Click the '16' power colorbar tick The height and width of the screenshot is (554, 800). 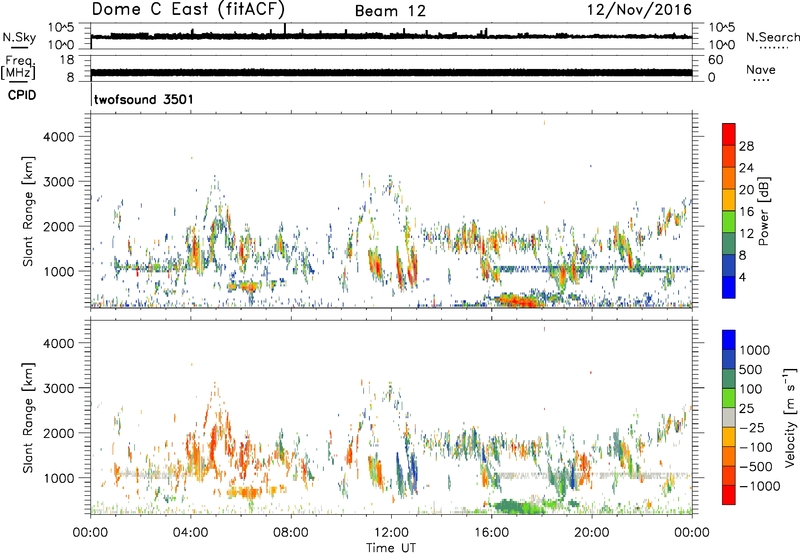tap(746, 211)
